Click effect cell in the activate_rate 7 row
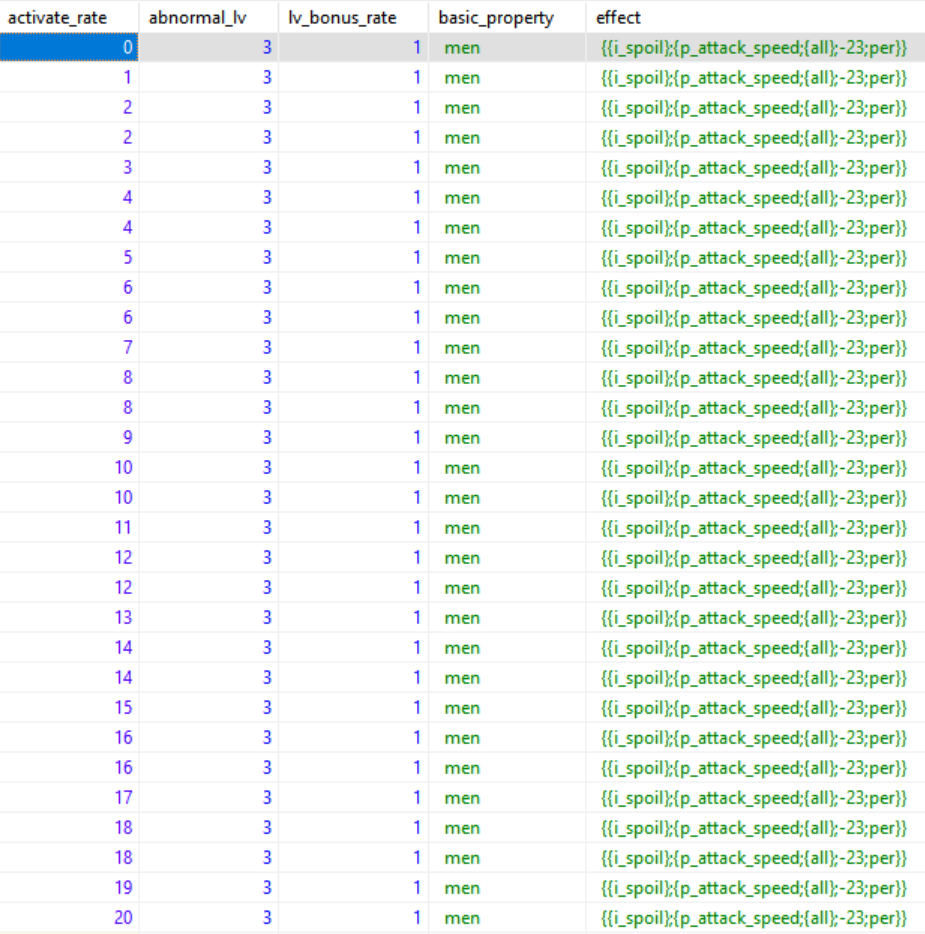 point(753,347)
